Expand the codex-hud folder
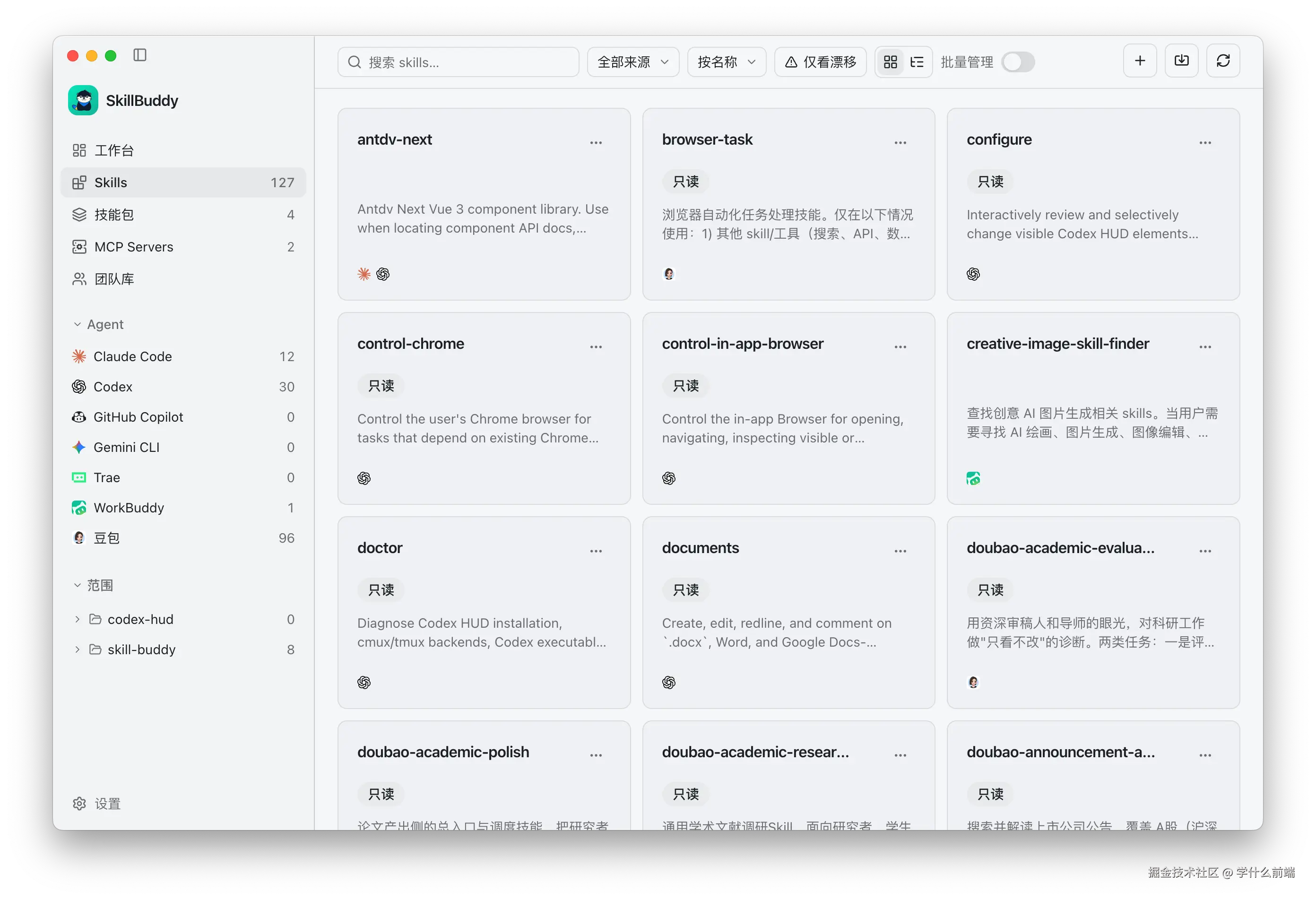Screen dimensions: 1316x900 pyautogui.click(x=77, y=620)
